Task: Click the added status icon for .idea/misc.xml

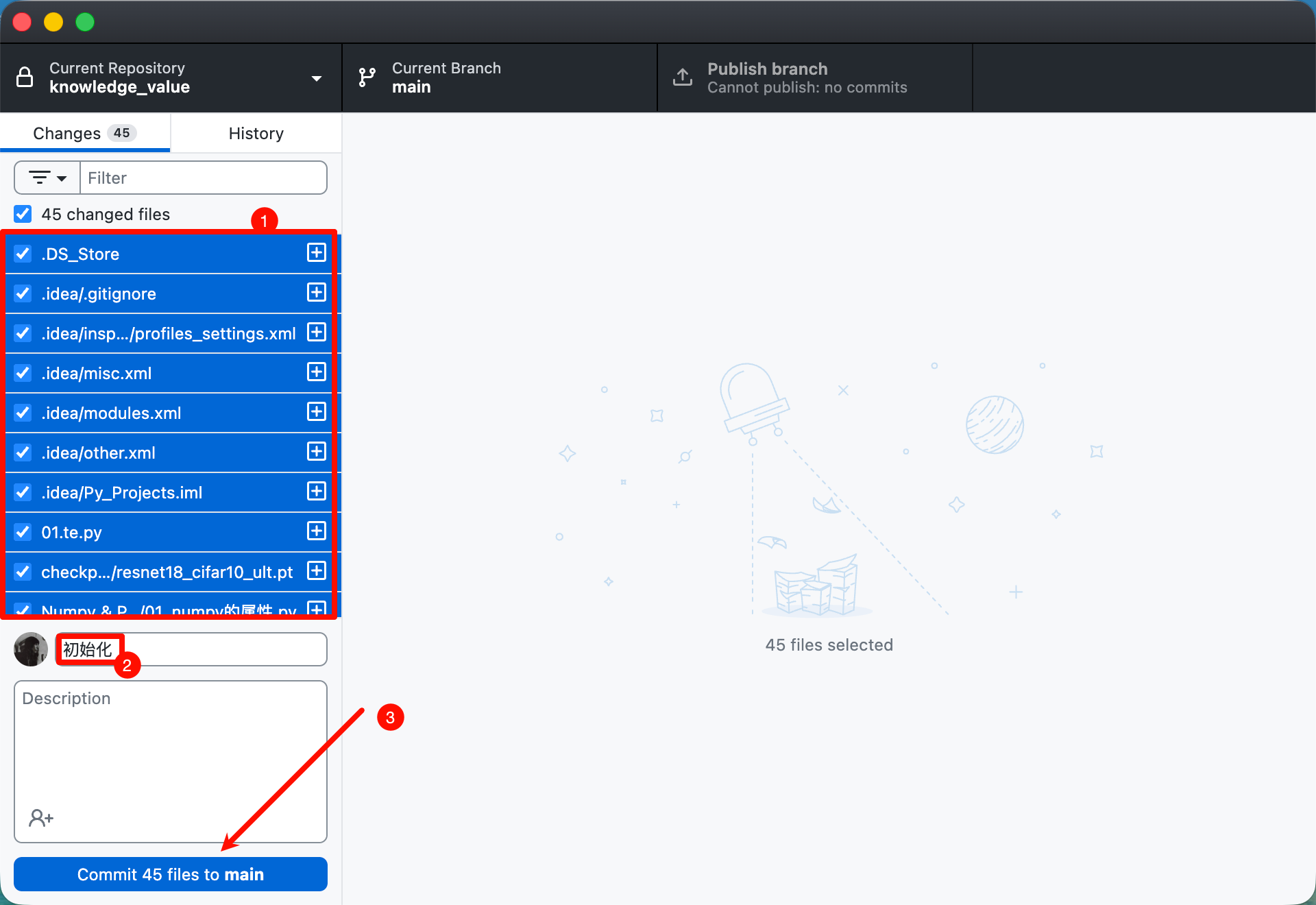Action: (x=316, y=372)
